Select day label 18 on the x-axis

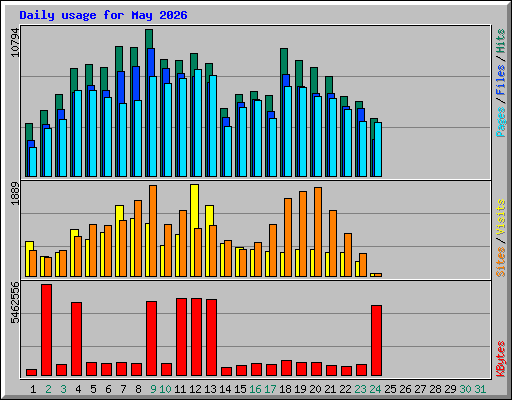[x=285, y=389]
